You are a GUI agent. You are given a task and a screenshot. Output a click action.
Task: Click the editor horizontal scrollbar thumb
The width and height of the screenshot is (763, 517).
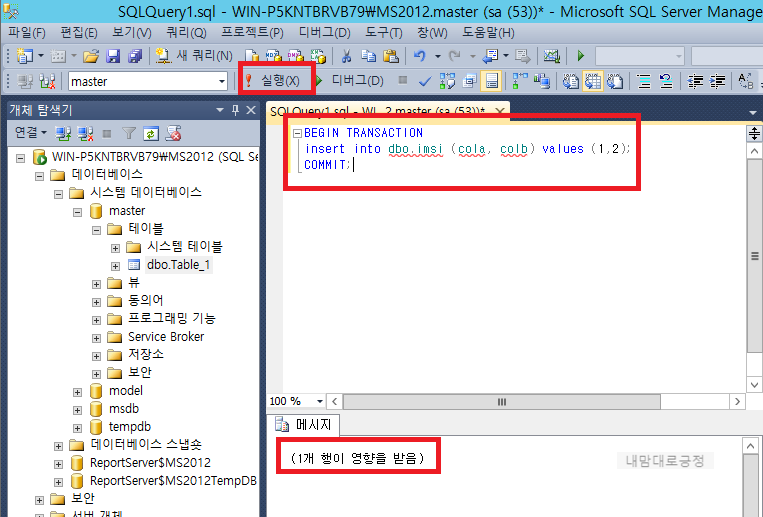click(502, 402)
